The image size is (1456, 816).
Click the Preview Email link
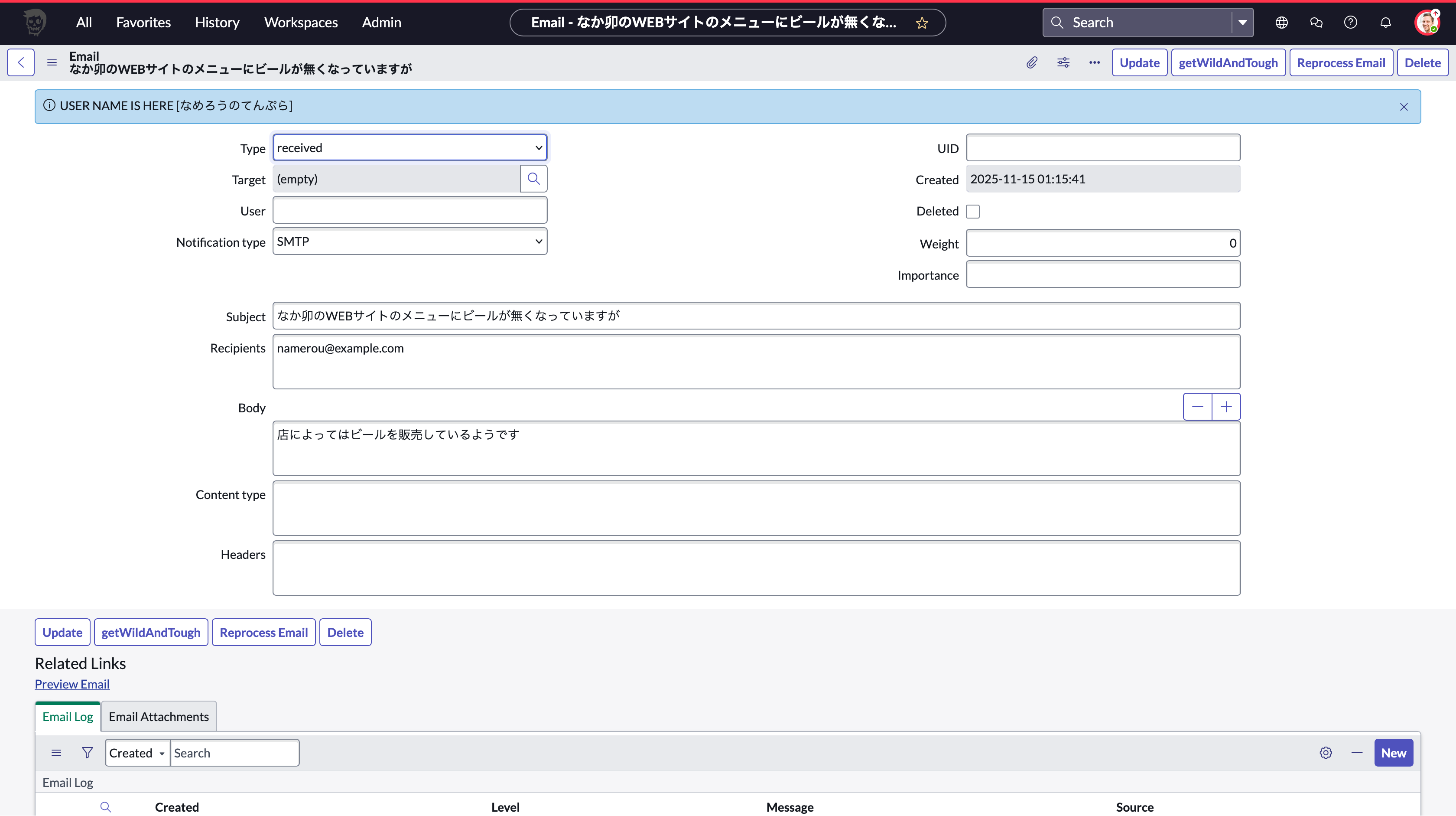pos(72,684)
